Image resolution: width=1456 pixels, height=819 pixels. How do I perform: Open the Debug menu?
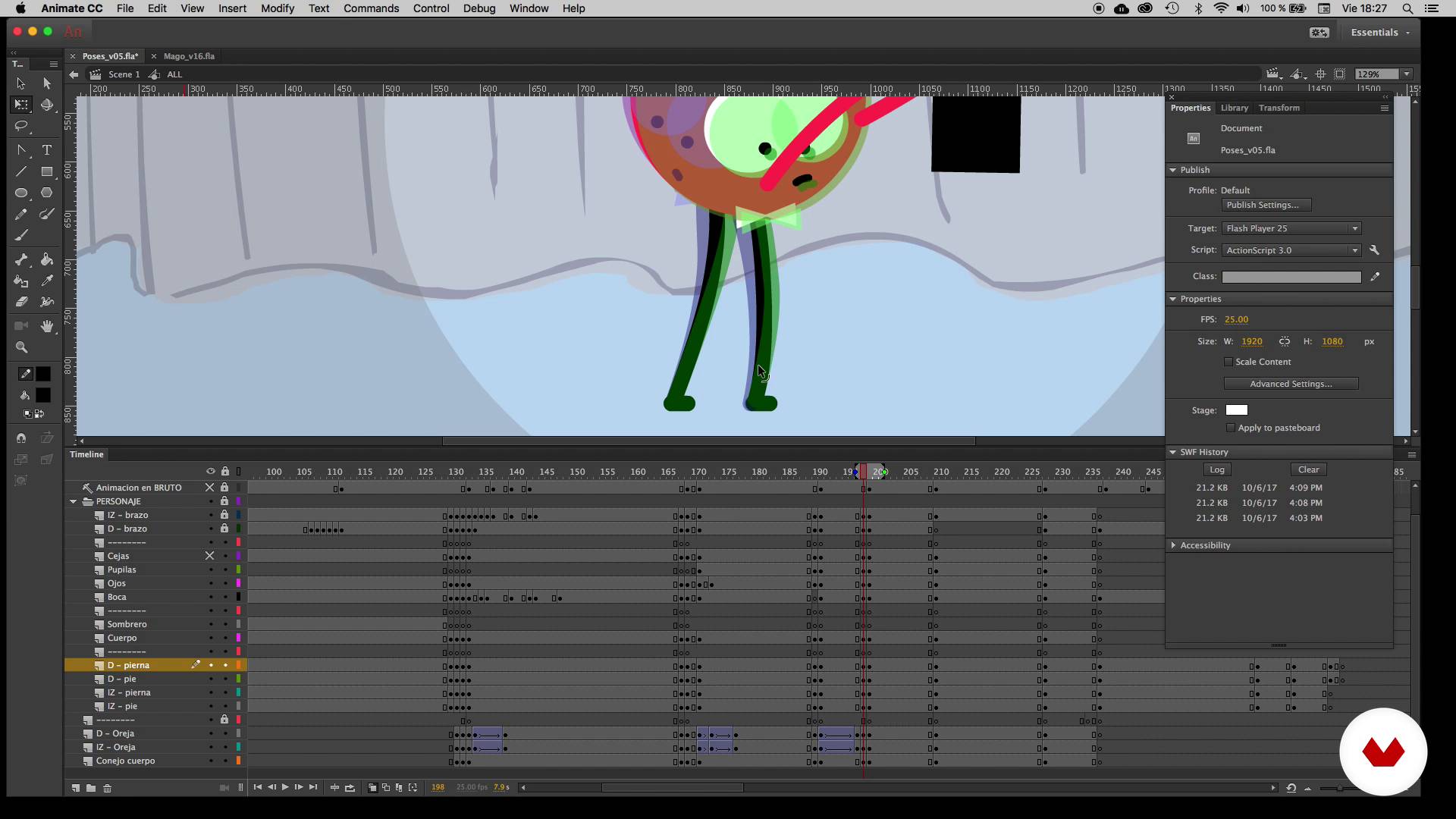pos(479,8)
